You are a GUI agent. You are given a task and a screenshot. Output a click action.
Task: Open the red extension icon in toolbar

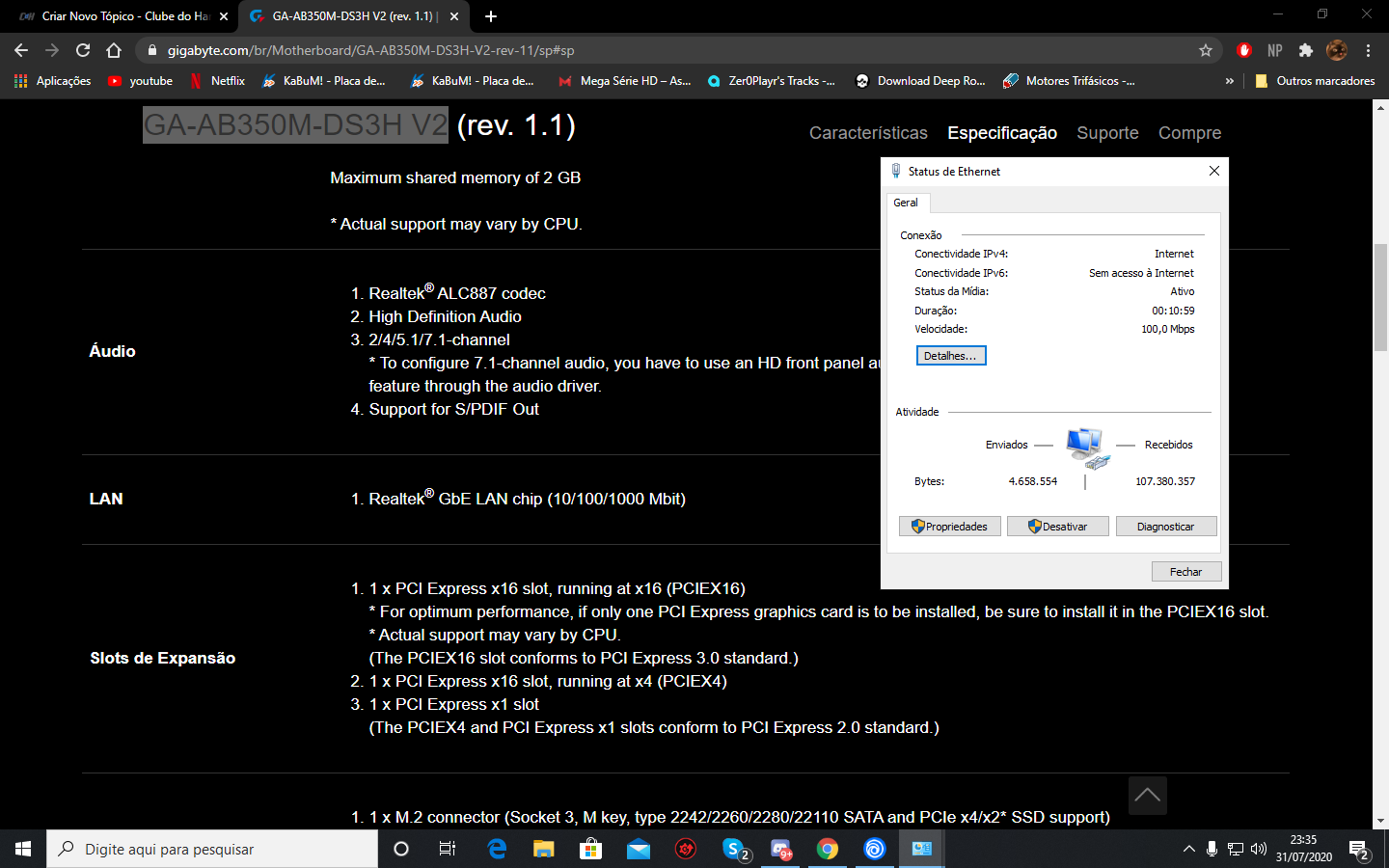1244,50
